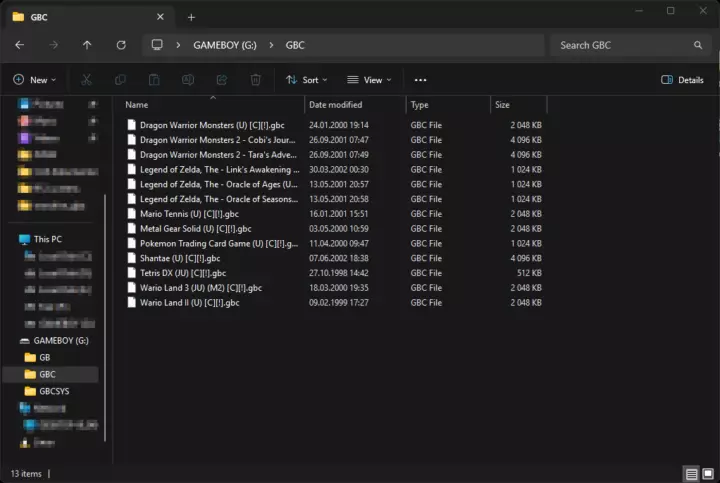Refresh the GBC folder view
This screenshot has width=720, height=483.
(x=121, y=45)
